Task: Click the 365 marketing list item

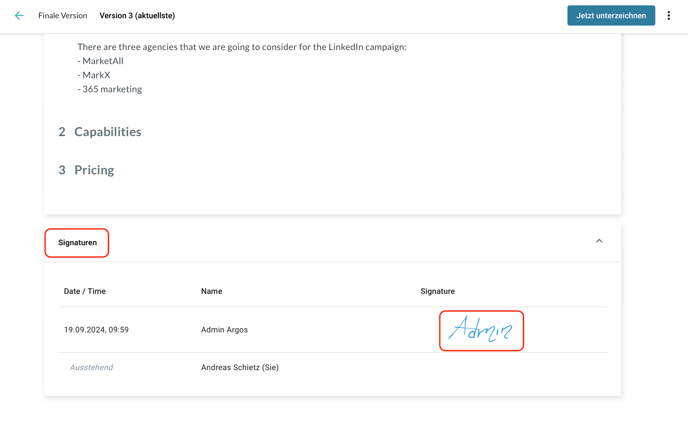Action: pos(112,89)
